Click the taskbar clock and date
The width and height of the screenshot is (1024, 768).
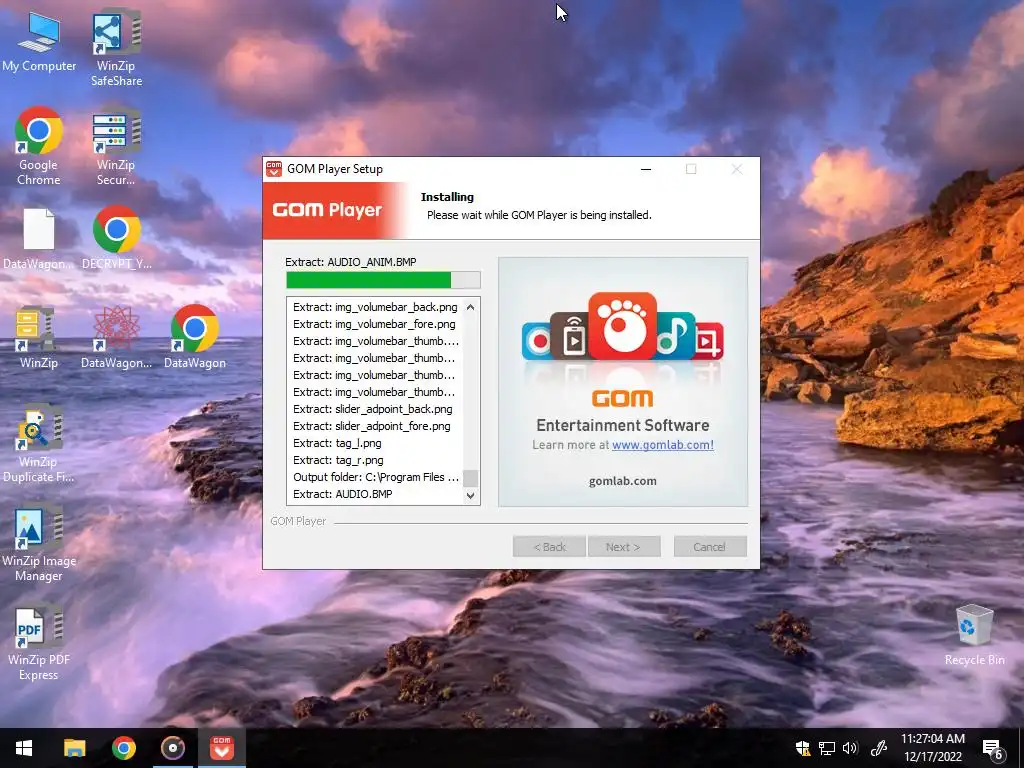coord(933,748)
